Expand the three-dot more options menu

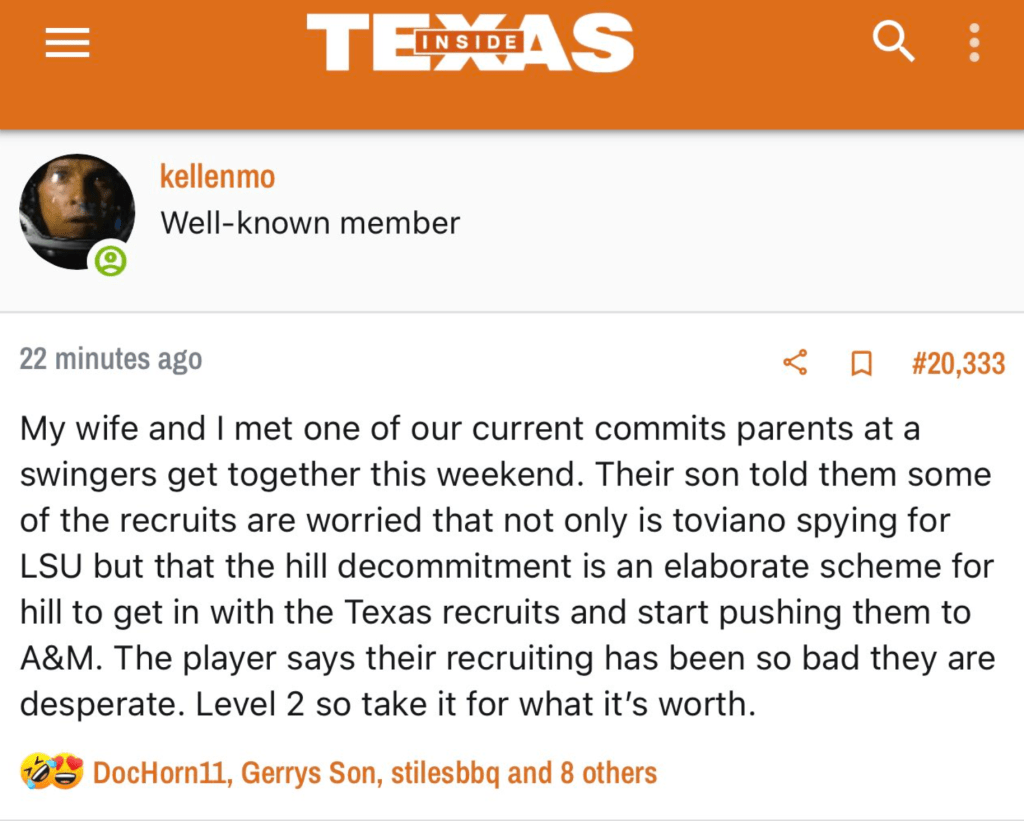(975, 42)
